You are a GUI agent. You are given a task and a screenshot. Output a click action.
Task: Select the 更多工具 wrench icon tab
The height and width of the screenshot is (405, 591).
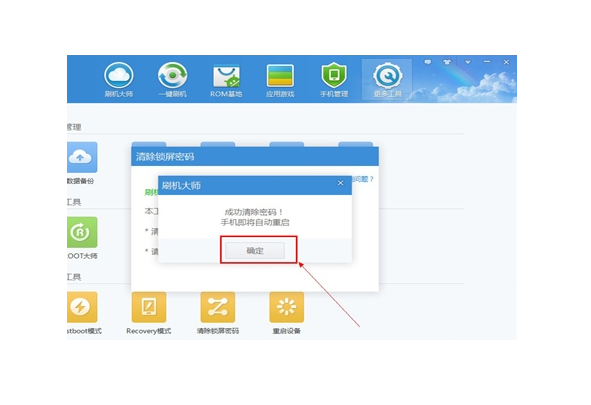[387, 80]
